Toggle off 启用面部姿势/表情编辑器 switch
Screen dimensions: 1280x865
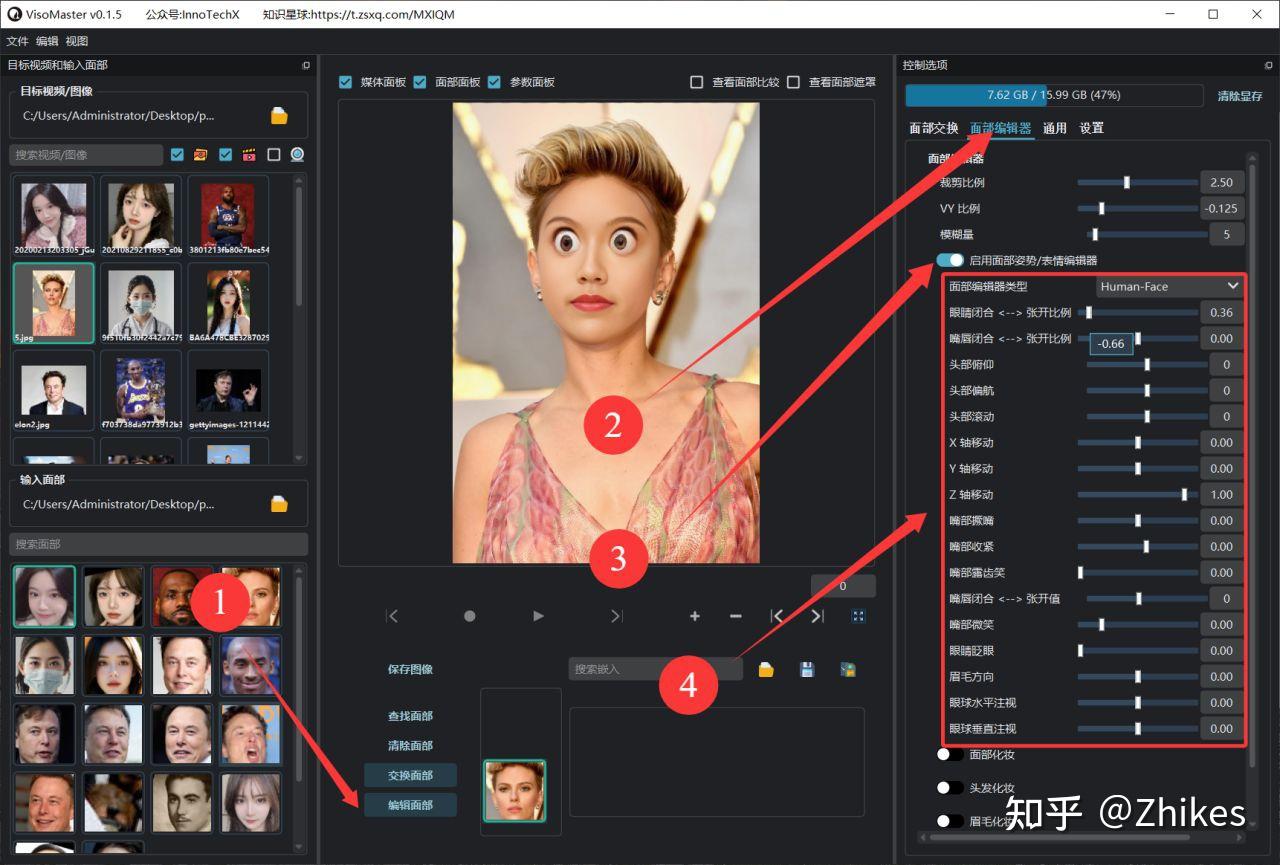[x=950, y=260]
